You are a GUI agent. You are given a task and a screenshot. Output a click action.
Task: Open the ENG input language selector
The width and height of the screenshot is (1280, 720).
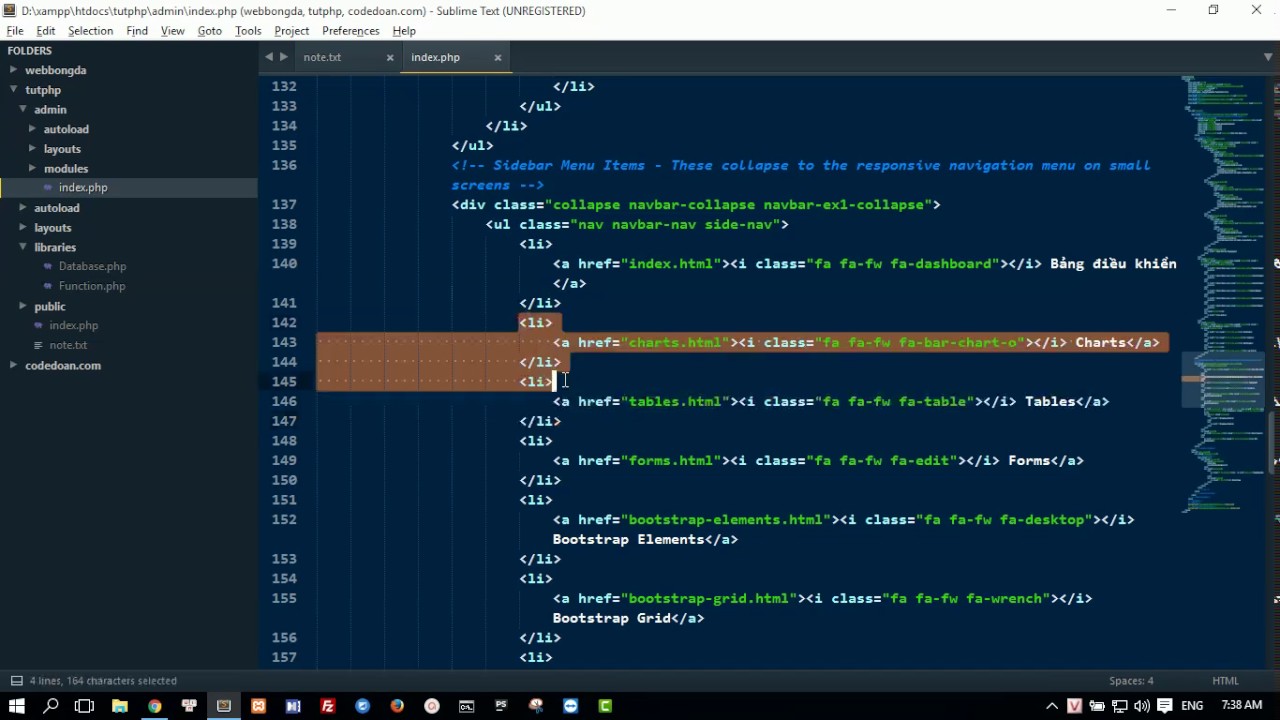(x=1191, y=706)
